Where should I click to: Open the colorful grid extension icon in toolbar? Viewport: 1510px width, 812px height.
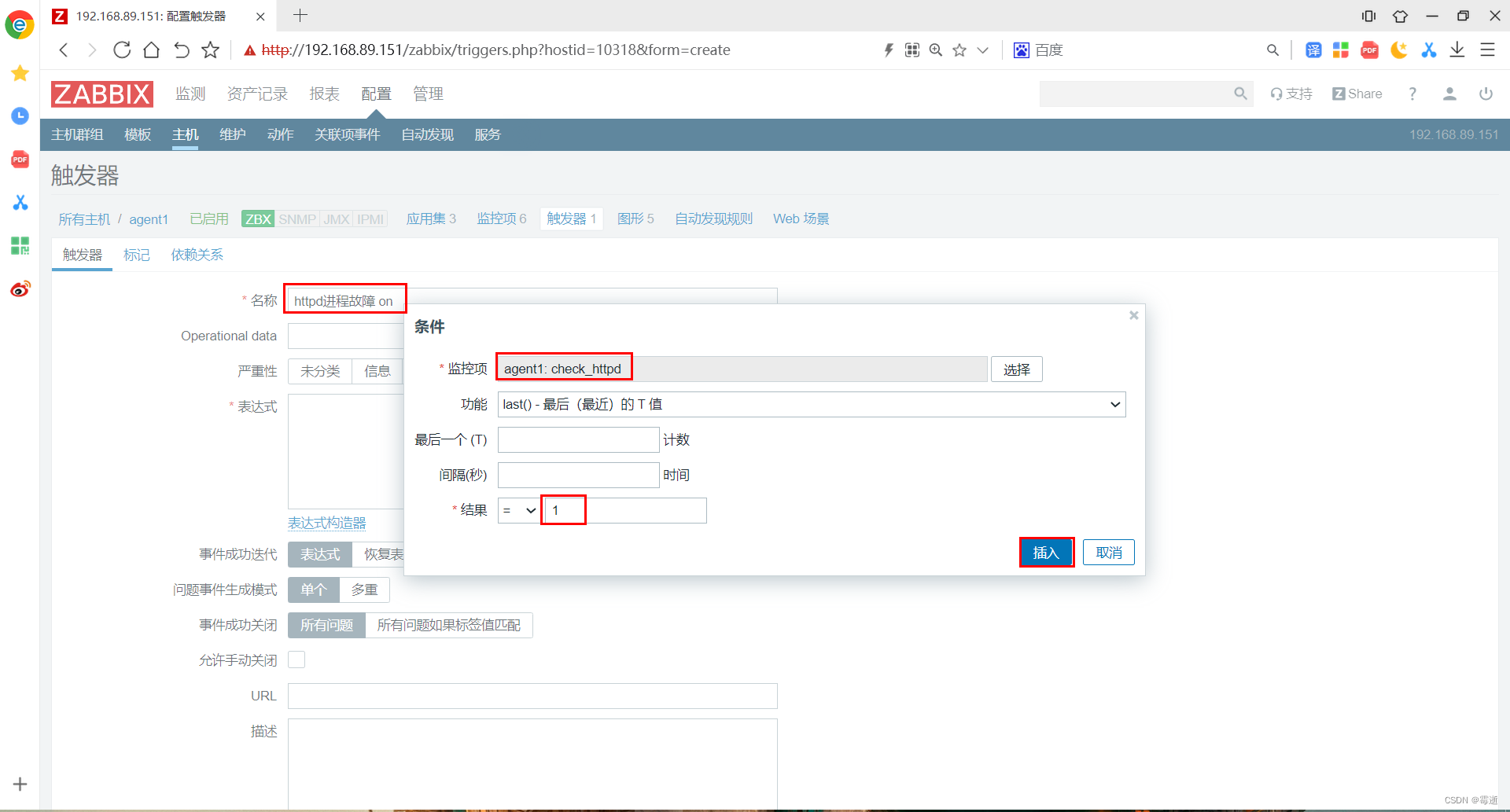(x=1341, y=50)
